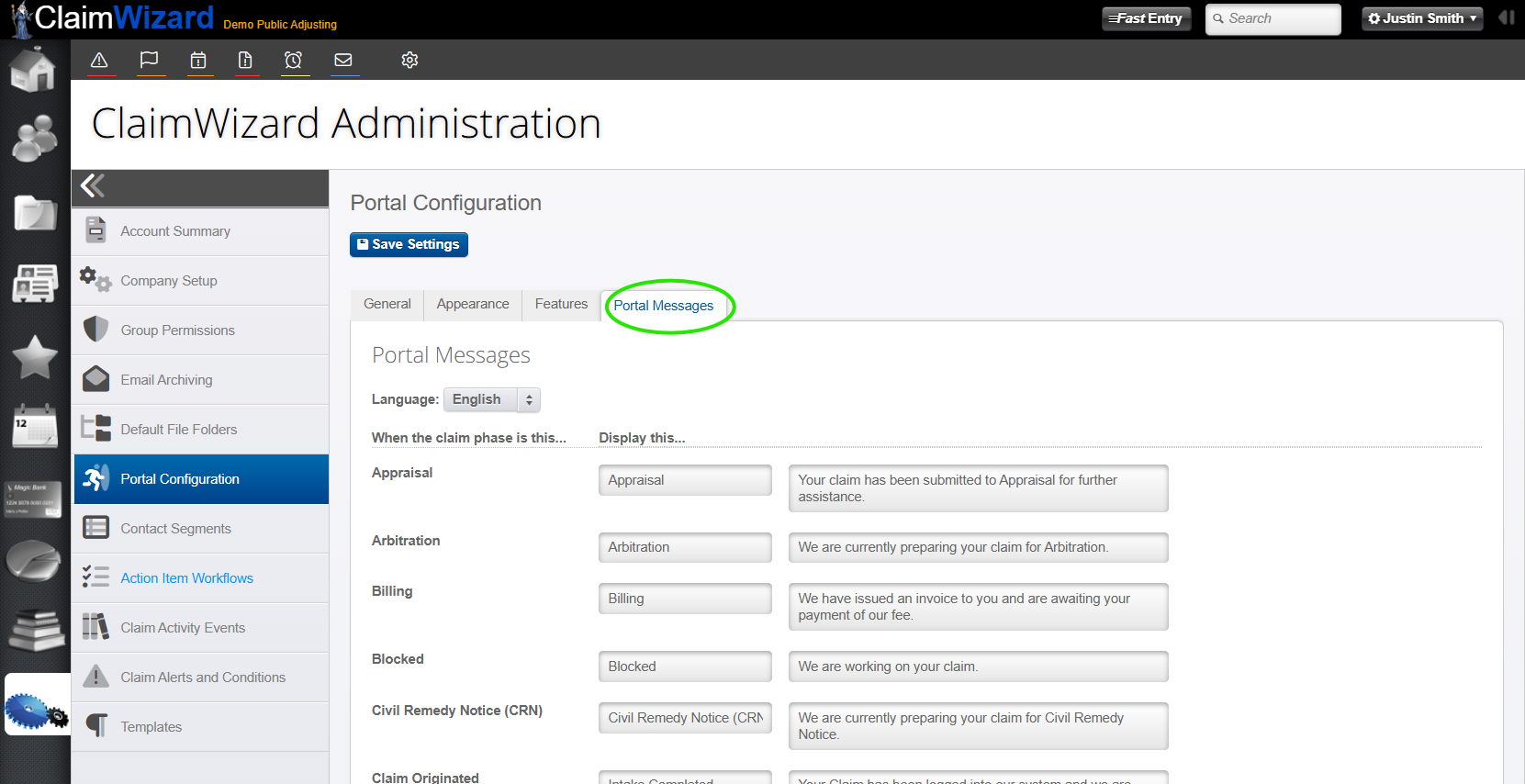
Task: Click the Templates paragraph icon
Action: [96, 726]
